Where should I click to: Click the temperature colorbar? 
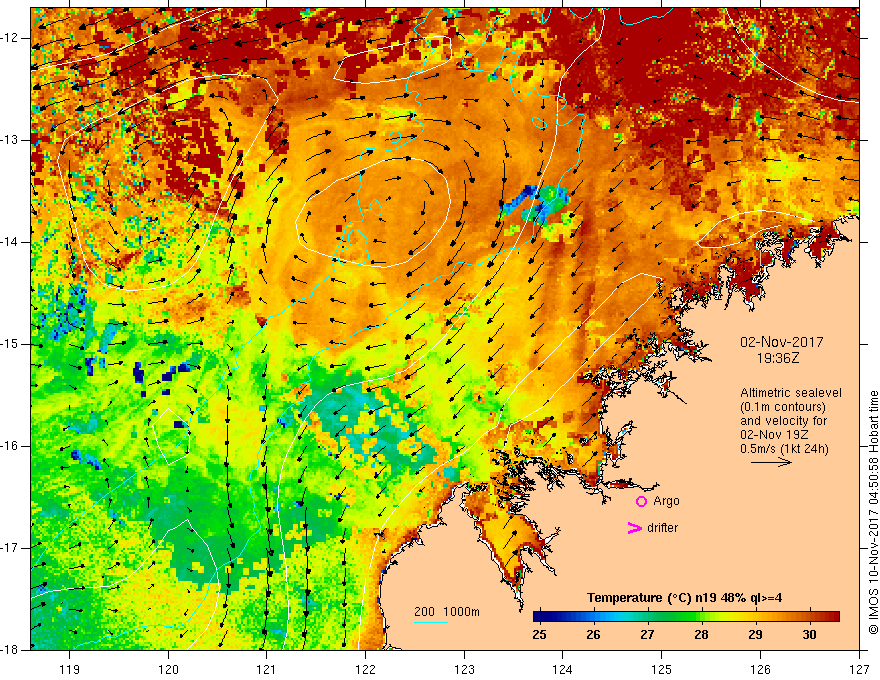[x=686, y=616]
